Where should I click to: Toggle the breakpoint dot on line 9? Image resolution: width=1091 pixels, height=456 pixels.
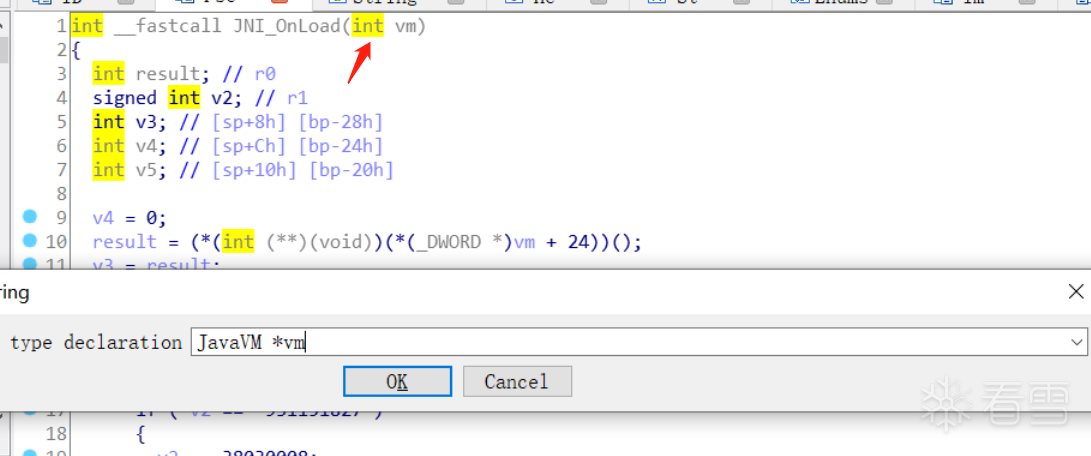tap(29, 217)
